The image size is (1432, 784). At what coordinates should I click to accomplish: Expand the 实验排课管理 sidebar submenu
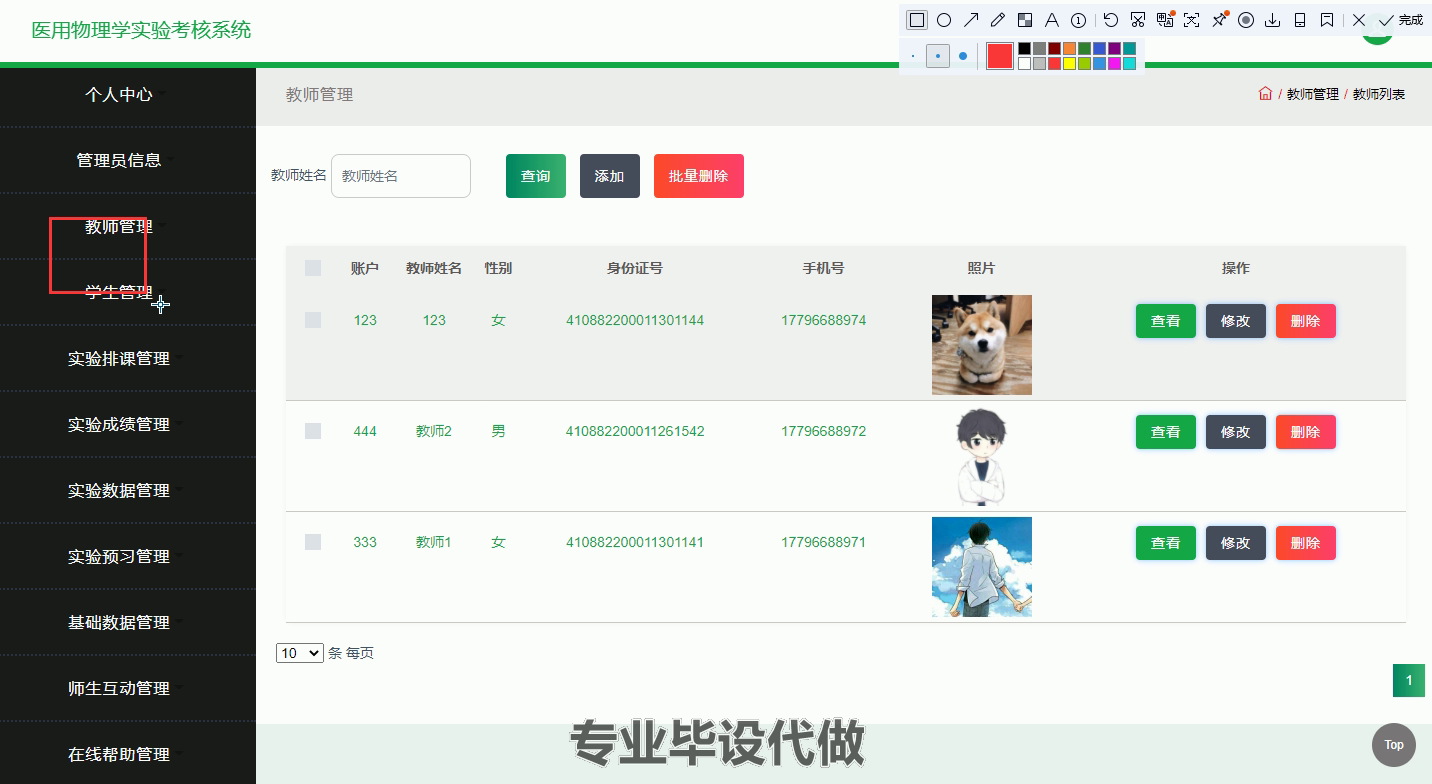click(x=119, y=358)
